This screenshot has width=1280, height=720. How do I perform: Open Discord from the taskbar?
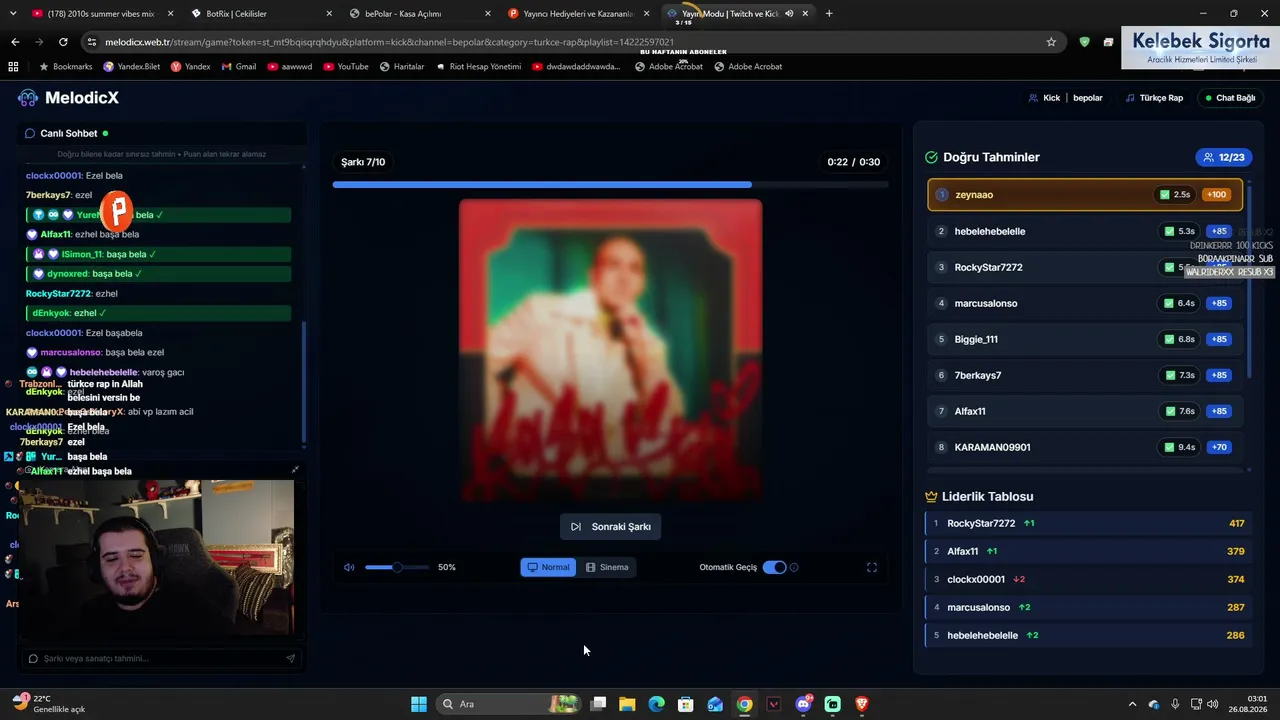(803, 704)
